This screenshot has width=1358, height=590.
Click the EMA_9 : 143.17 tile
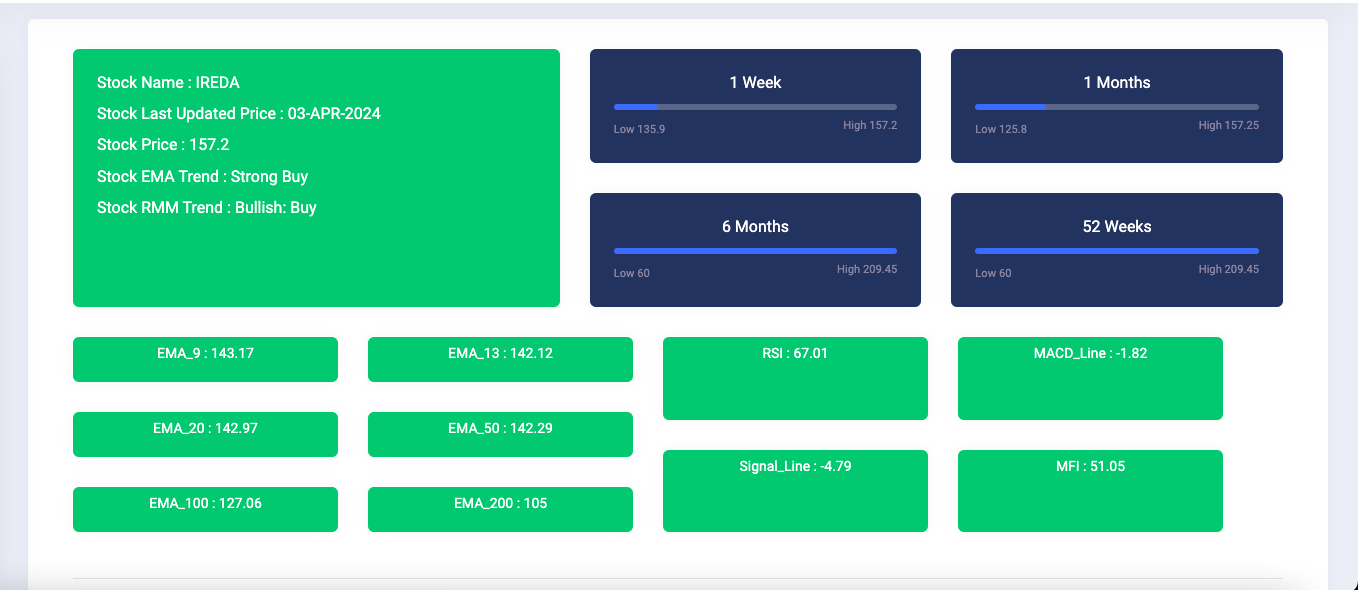(x=205, y=359)
